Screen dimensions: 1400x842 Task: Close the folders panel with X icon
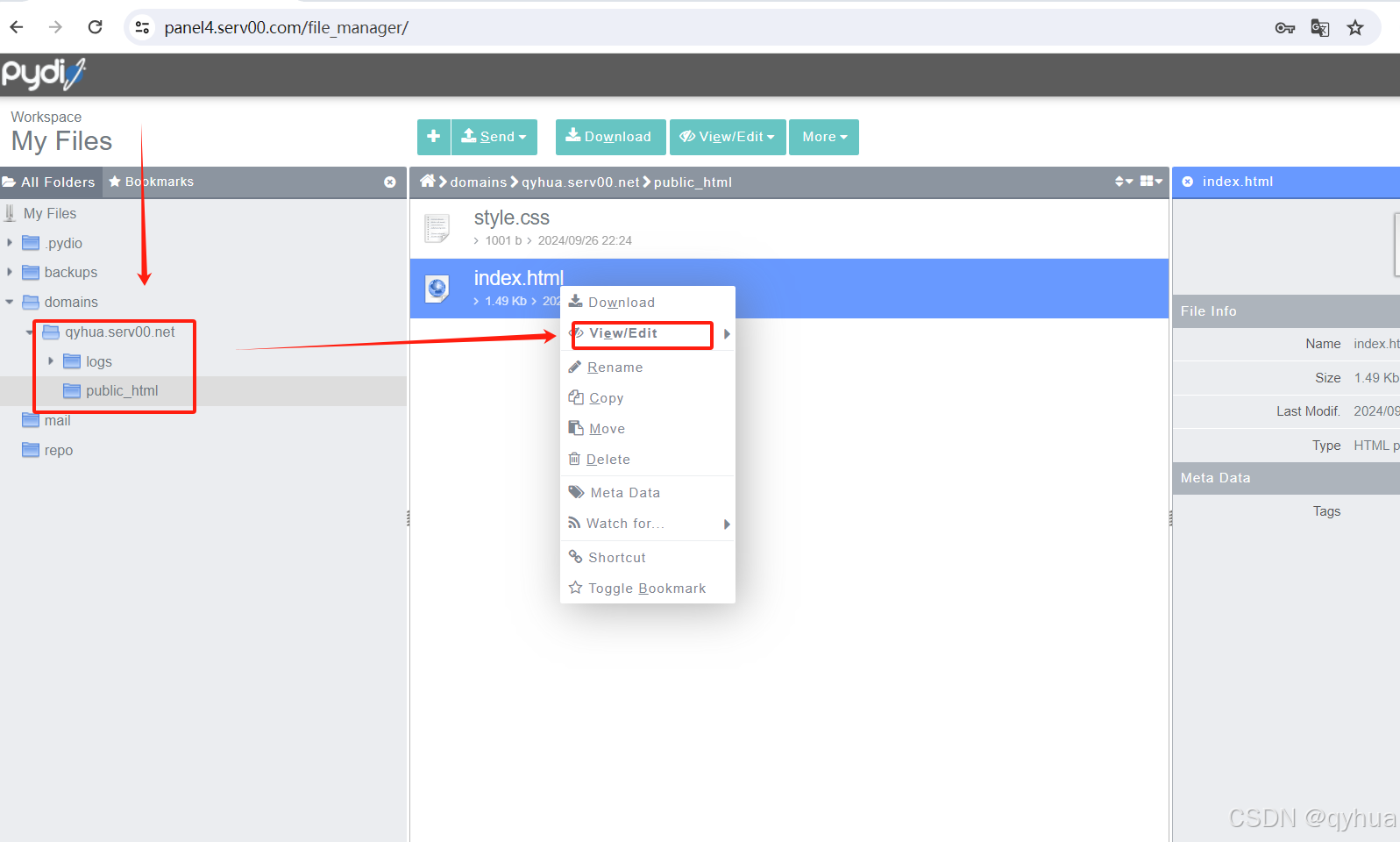[390, 182]
